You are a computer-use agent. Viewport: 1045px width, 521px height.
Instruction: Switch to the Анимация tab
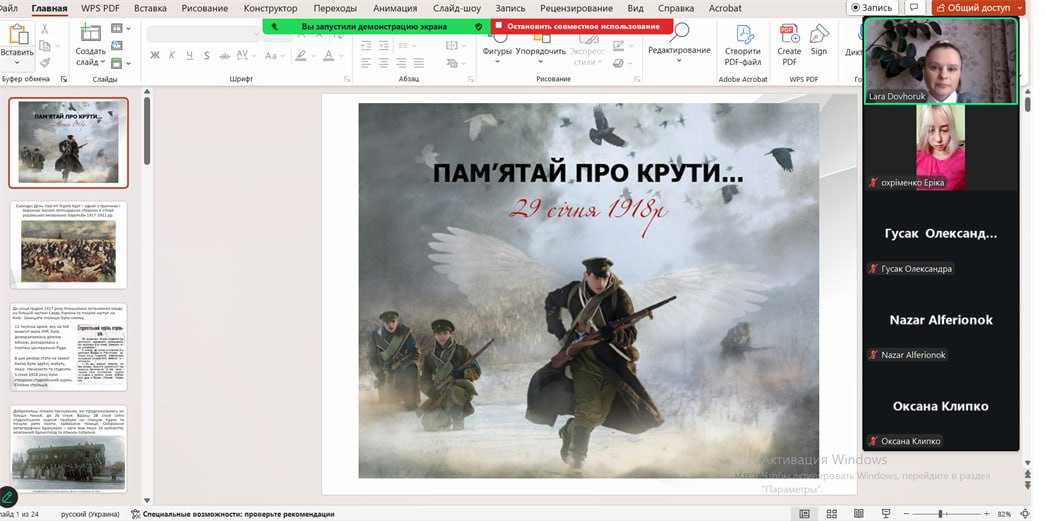click(395, 8)
